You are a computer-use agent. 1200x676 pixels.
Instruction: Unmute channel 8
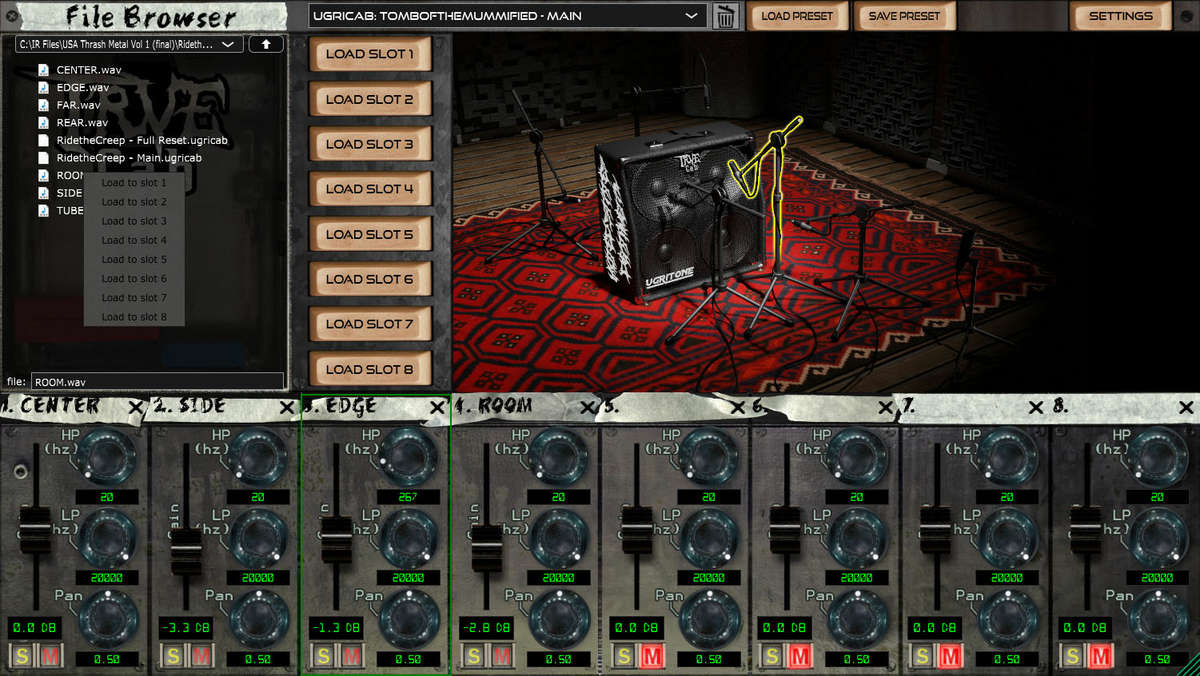1101,656
